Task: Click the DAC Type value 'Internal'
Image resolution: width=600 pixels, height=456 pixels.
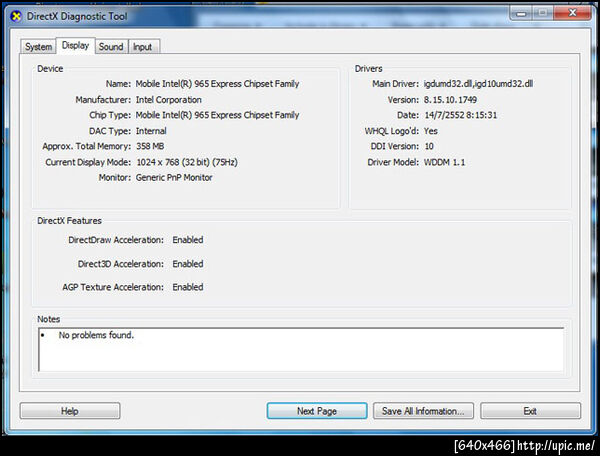Action: [x=151, y=131]
